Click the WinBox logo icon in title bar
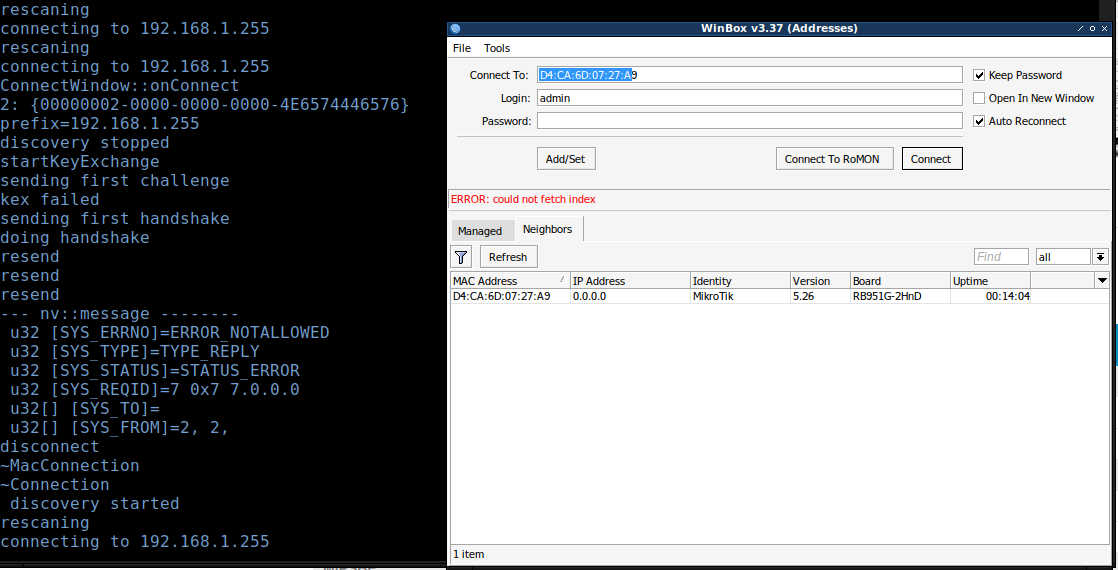This screenshot has width=1118, height=570. tap(456, 29)
